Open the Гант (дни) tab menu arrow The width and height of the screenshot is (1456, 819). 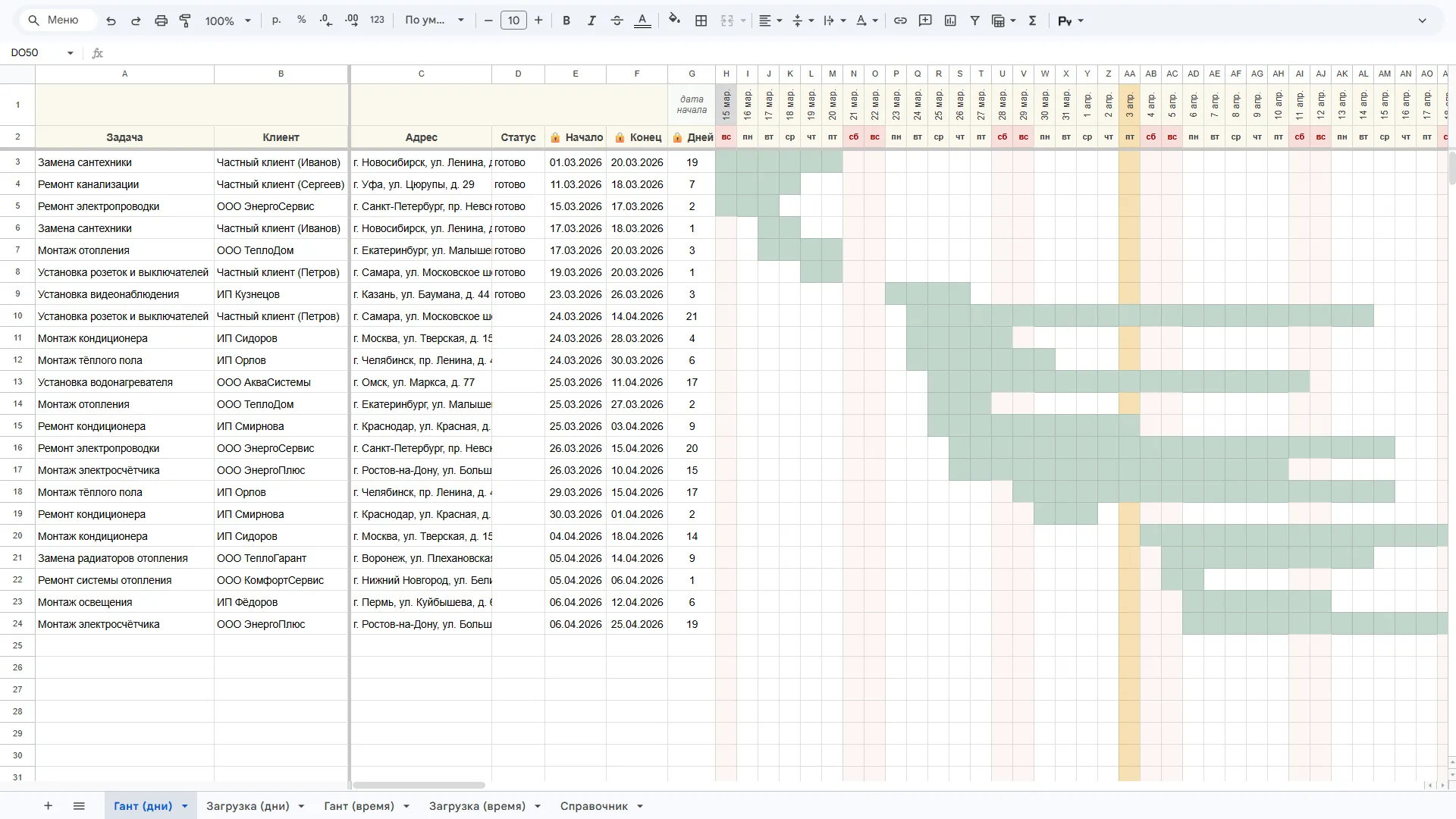pos(184,806)
